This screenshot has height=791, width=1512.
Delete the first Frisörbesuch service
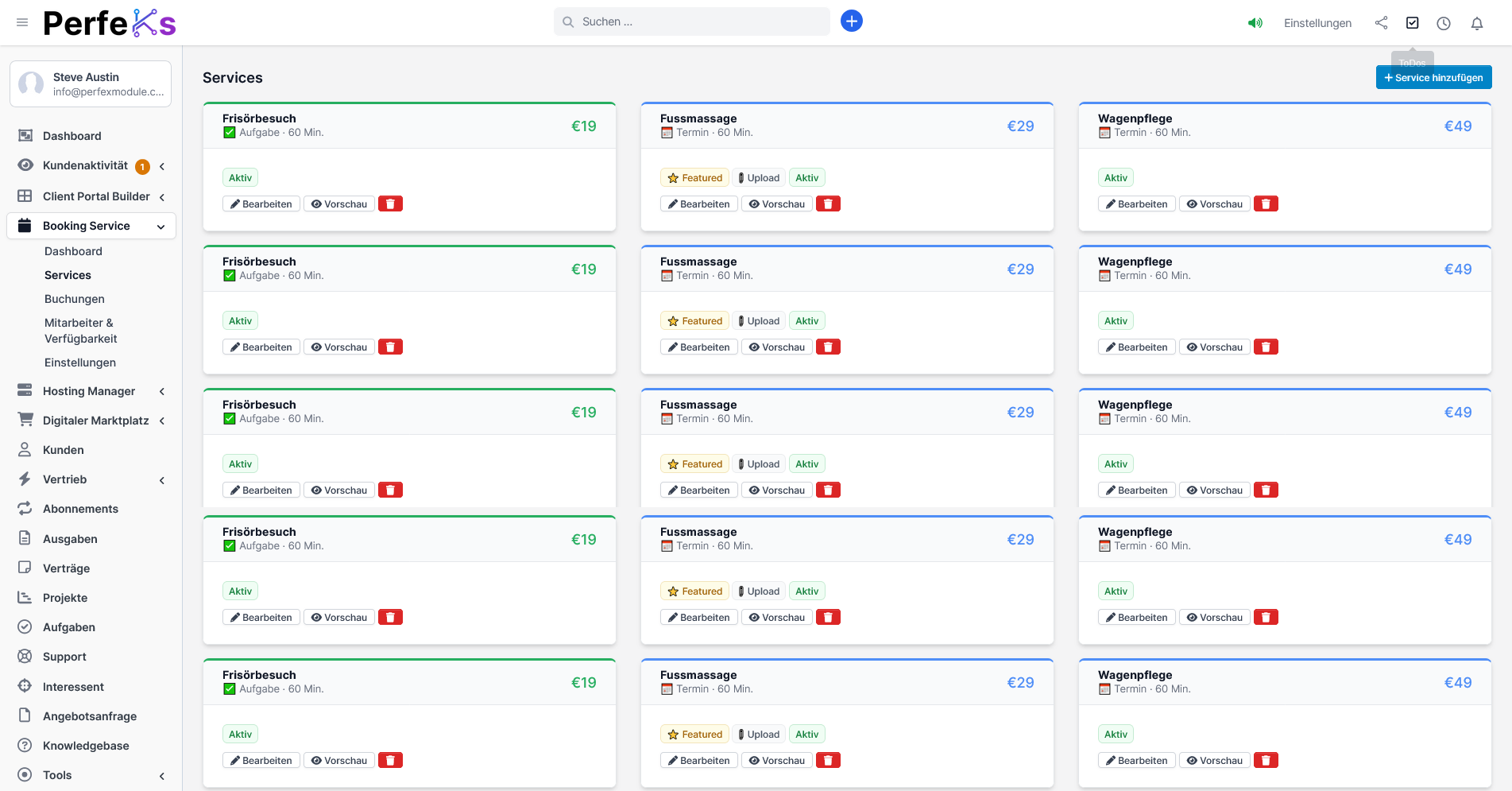pos(390,204)
